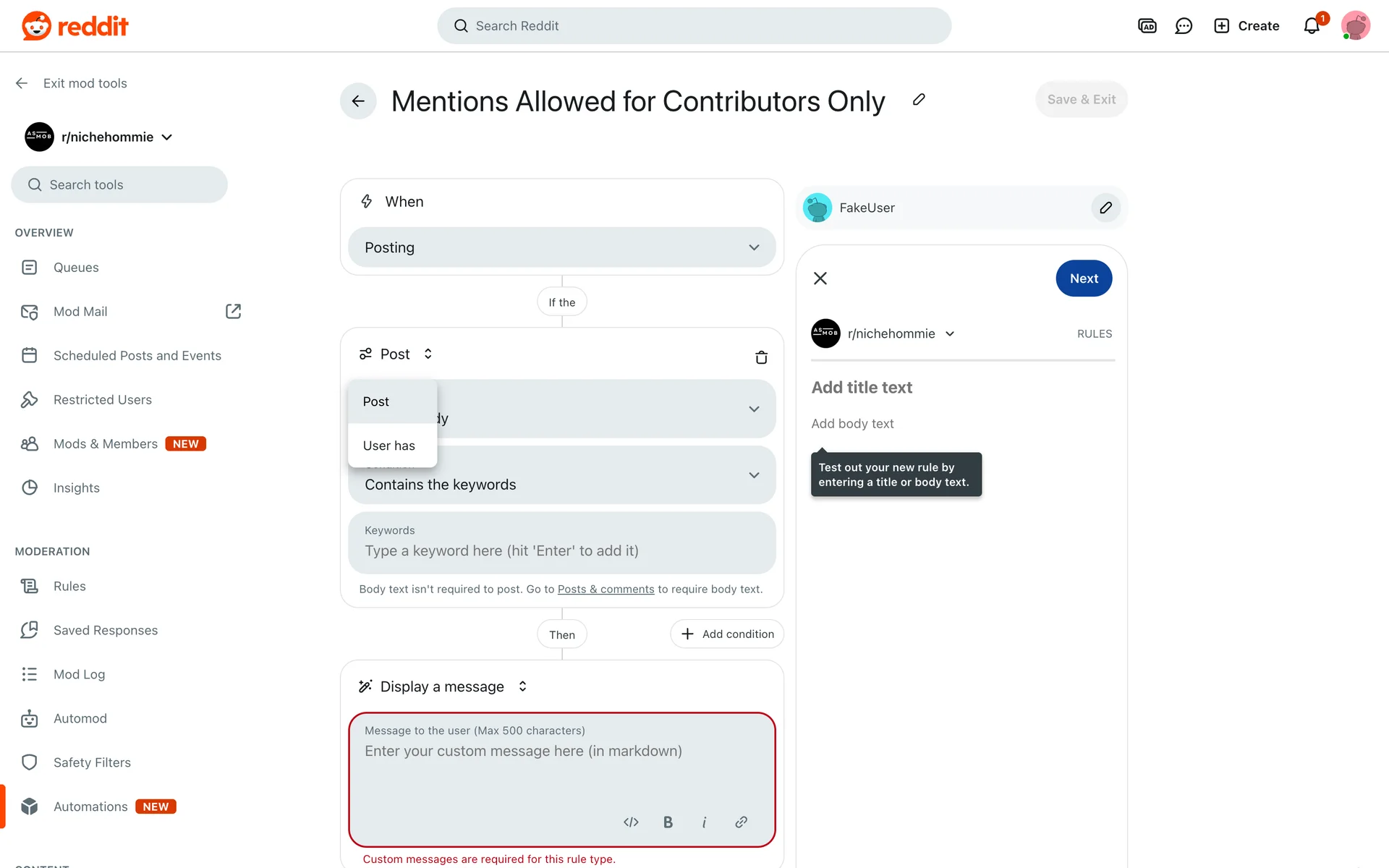Delete the Post condition with trash icon
Image resolution: width=1389 pixels, height=868 pixels.
761,357
